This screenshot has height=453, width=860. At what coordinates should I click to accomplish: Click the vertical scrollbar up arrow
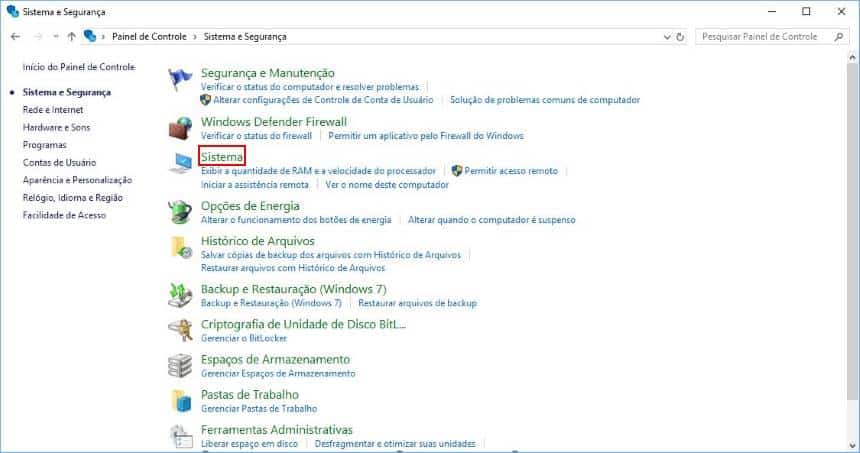tap(852, 57)
